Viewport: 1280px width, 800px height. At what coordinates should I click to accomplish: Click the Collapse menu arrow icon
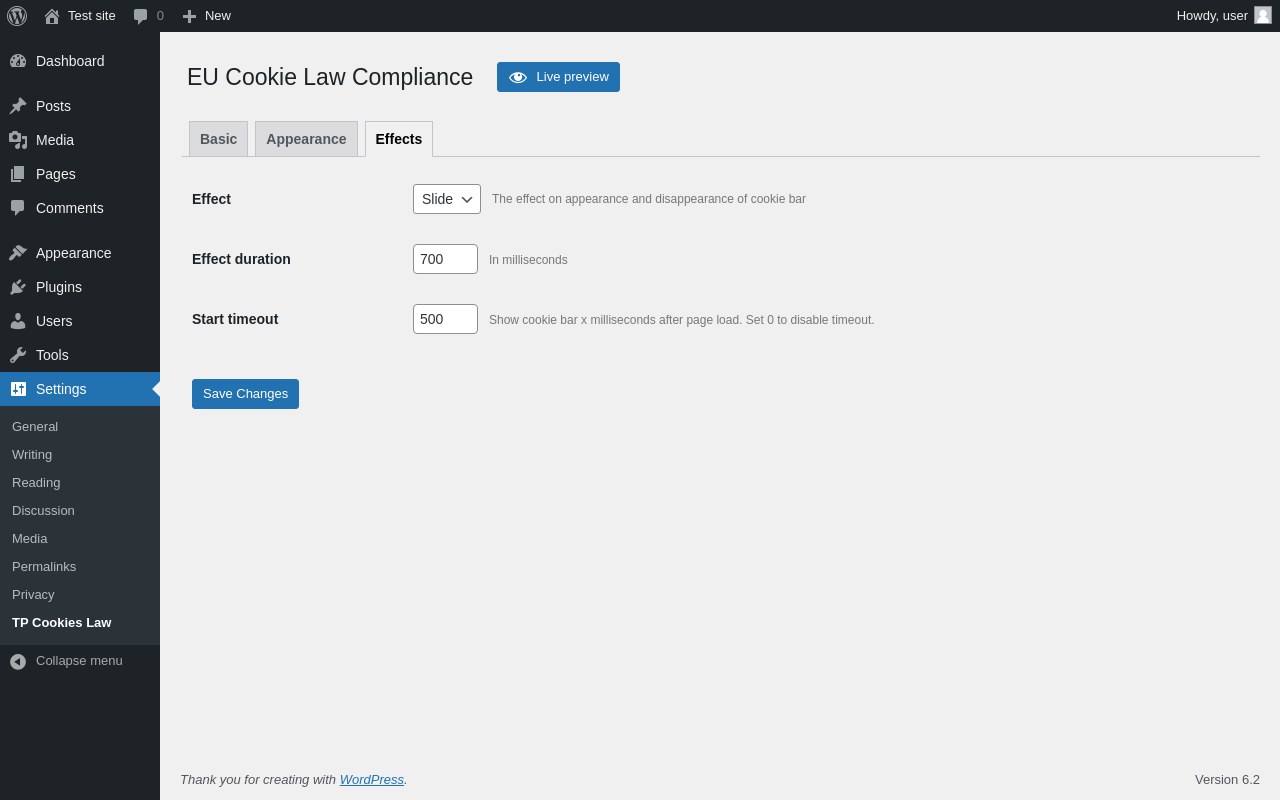[18, 661]
